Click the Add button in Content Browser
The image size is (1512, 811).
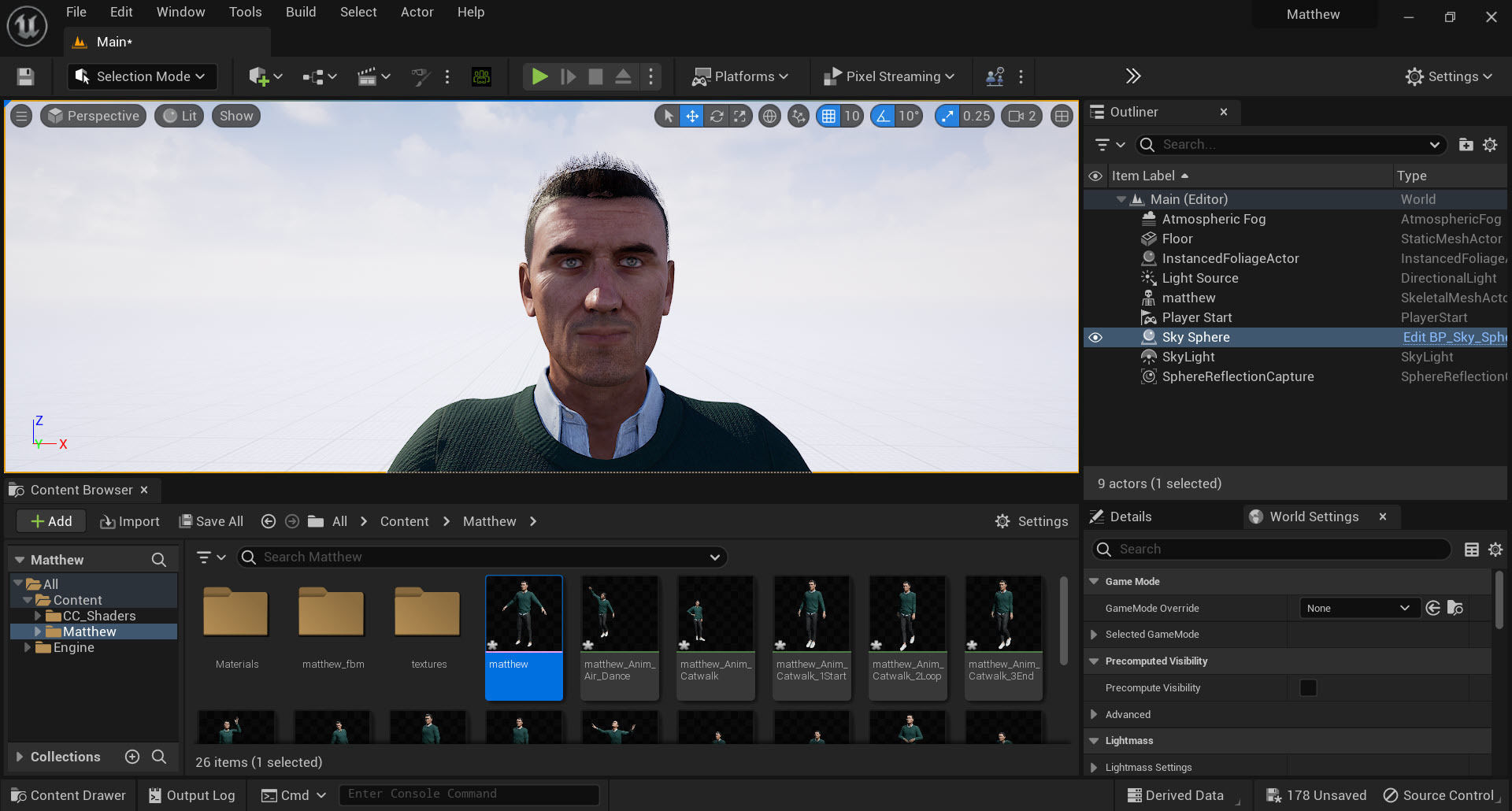click(x=51, y=521)
